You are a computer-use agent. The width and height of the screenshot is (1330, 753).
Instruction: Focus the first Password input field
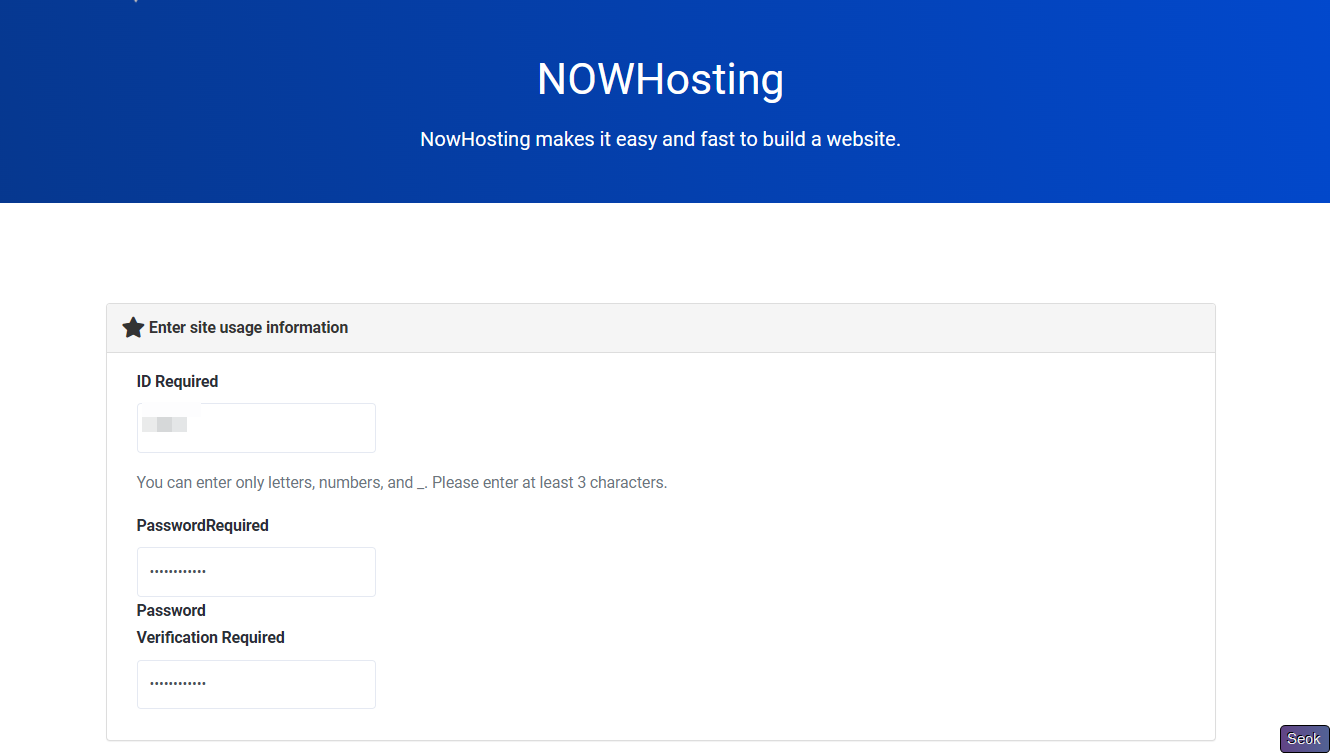point(256,572)
